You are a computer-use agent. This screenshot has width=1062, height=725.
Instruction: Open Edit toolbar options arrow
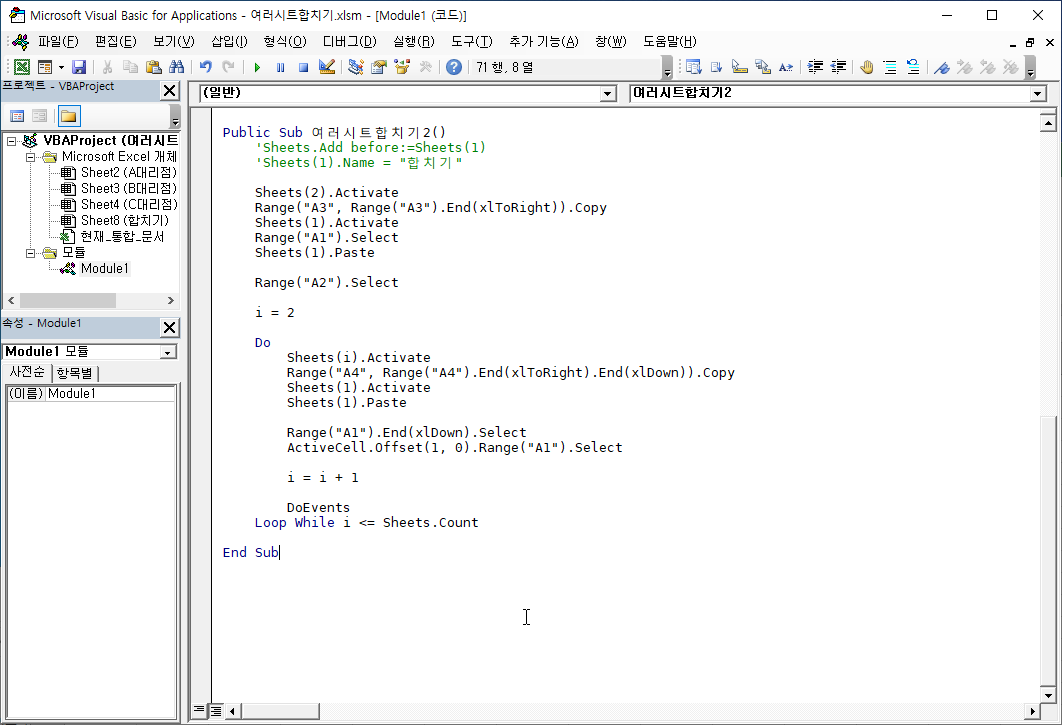pos(1030,68)
